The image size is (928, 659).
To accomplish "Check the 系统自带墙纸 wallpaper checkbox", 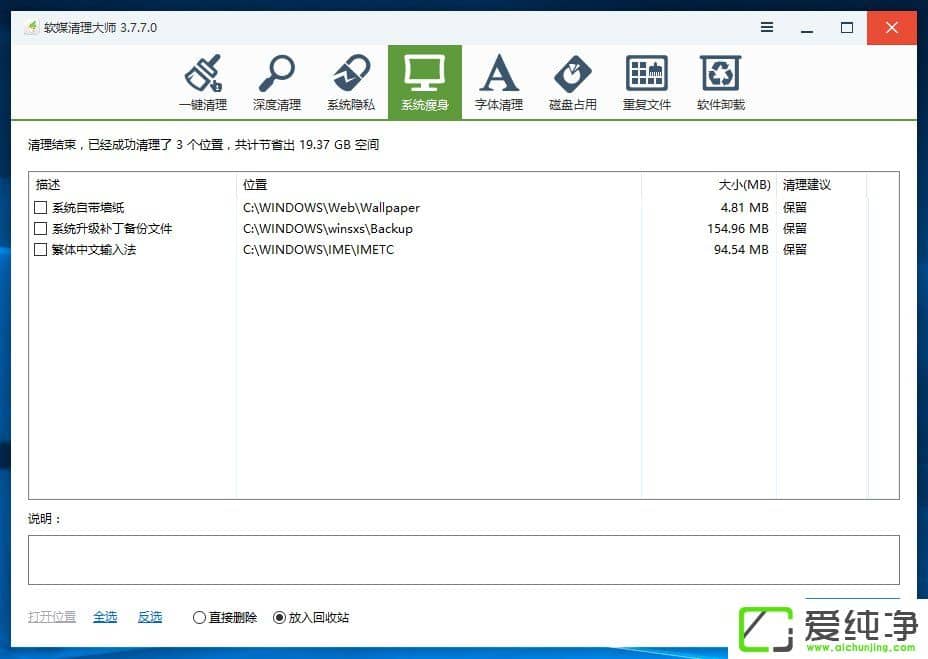I will [x=40, y=207].
